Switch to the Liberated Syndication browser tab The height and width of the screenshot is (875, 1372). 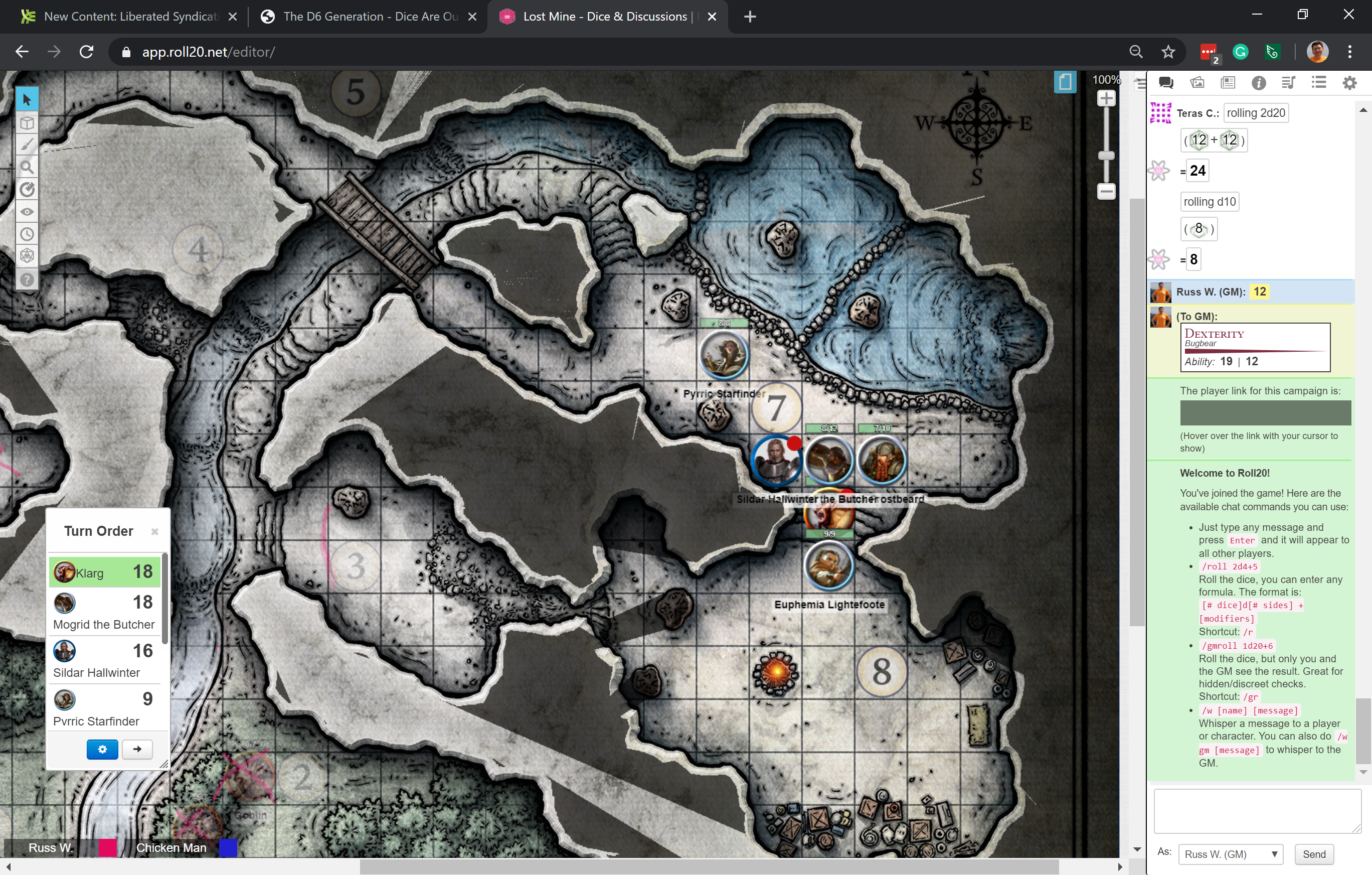(x=128, y=17)
